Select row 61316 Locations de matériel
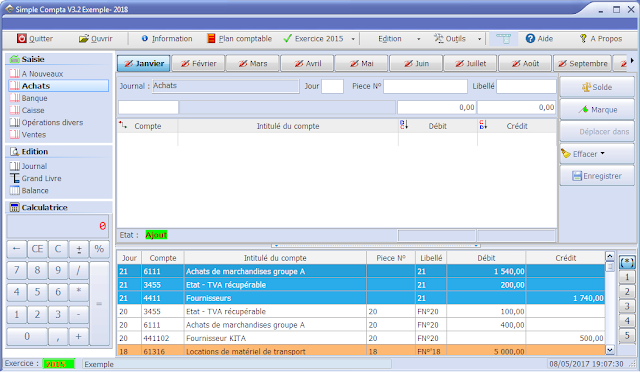640x372 pixels. tap(361, 350)
